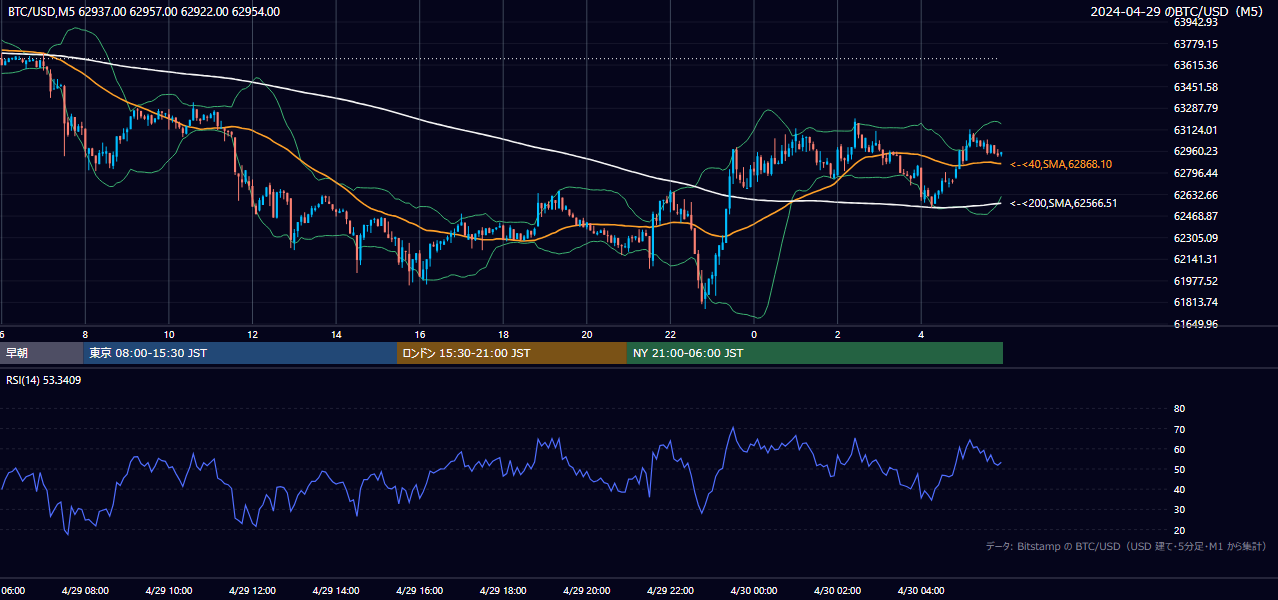Click the price axis value 62468.87
1278x600 pixels.
pos(1195,216)
